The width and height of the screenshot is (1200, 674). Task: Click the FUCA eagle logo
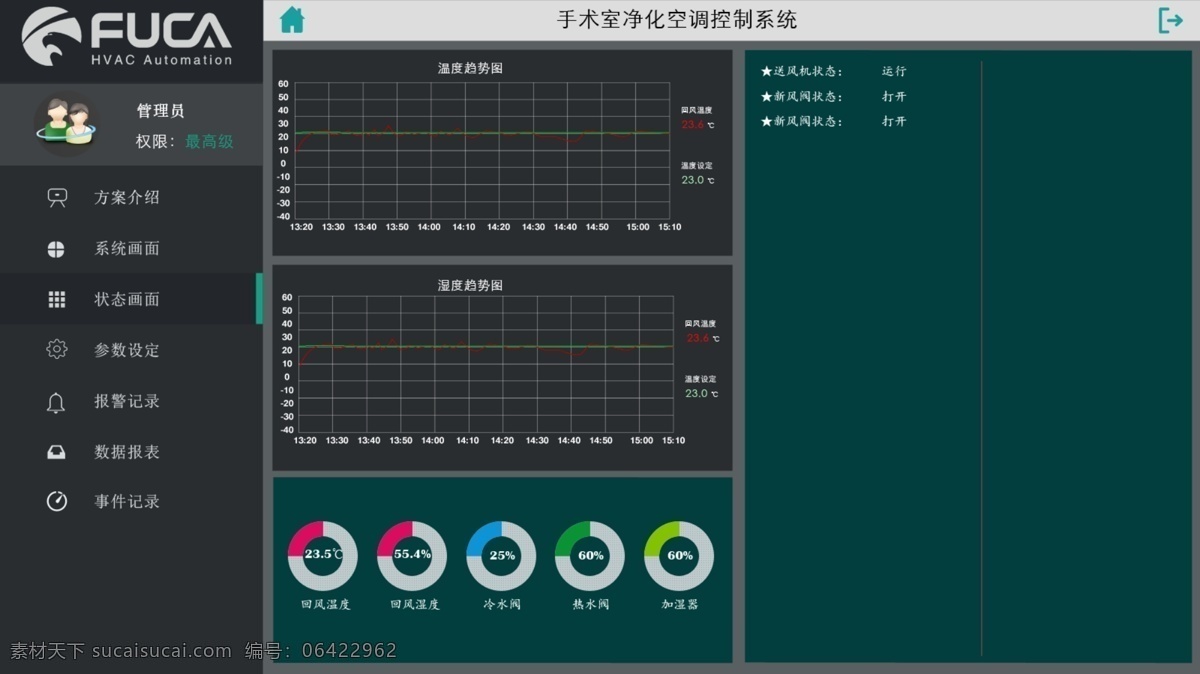pyautogui.click(x=52, y=37)
